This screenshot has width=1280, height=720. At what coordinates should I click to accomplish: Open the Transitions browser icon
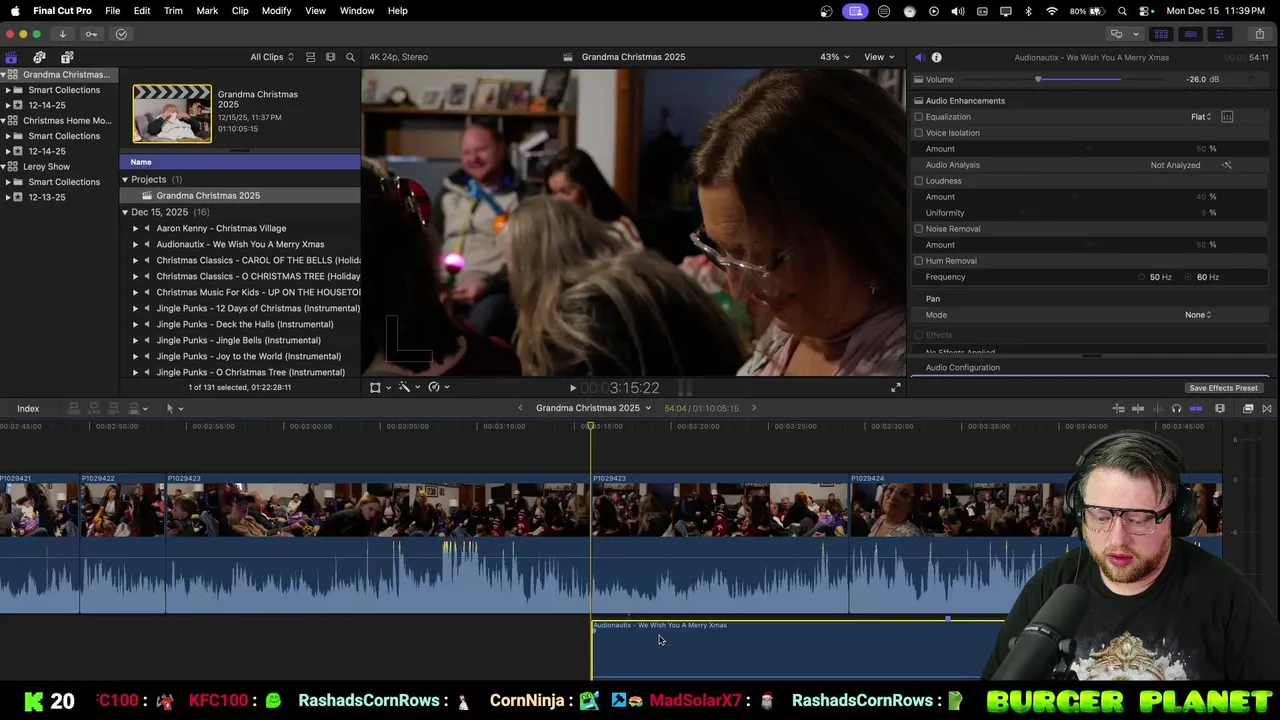[1267, 408]
